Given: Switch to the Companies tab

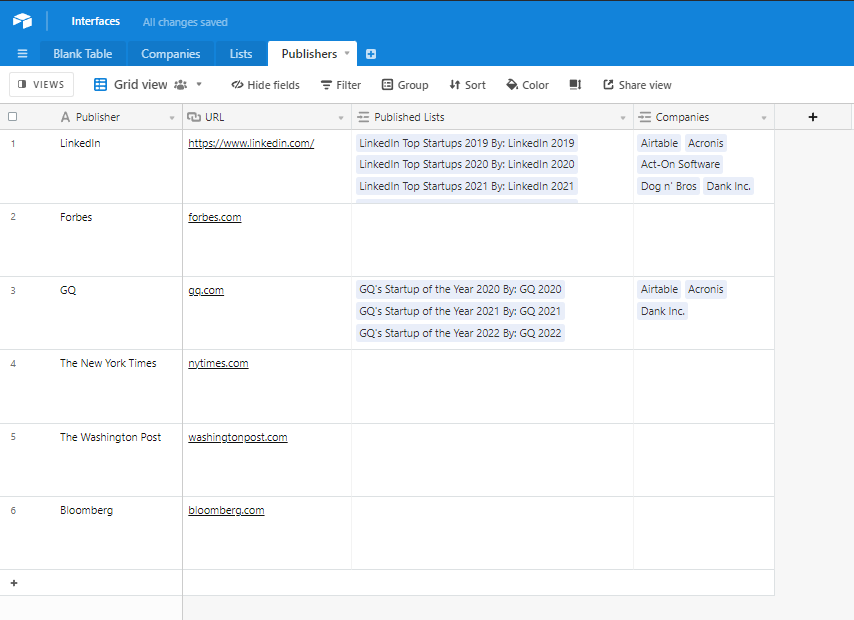Looking at the screenshot, I should (x=170, y=54).
